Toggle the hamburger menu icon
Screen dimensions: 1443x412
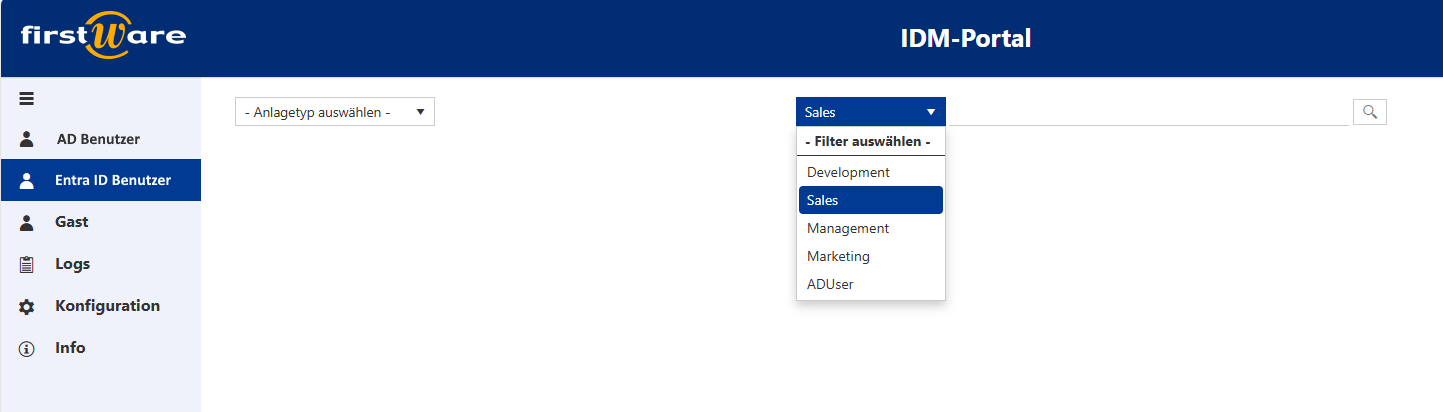tap(27, 98)
